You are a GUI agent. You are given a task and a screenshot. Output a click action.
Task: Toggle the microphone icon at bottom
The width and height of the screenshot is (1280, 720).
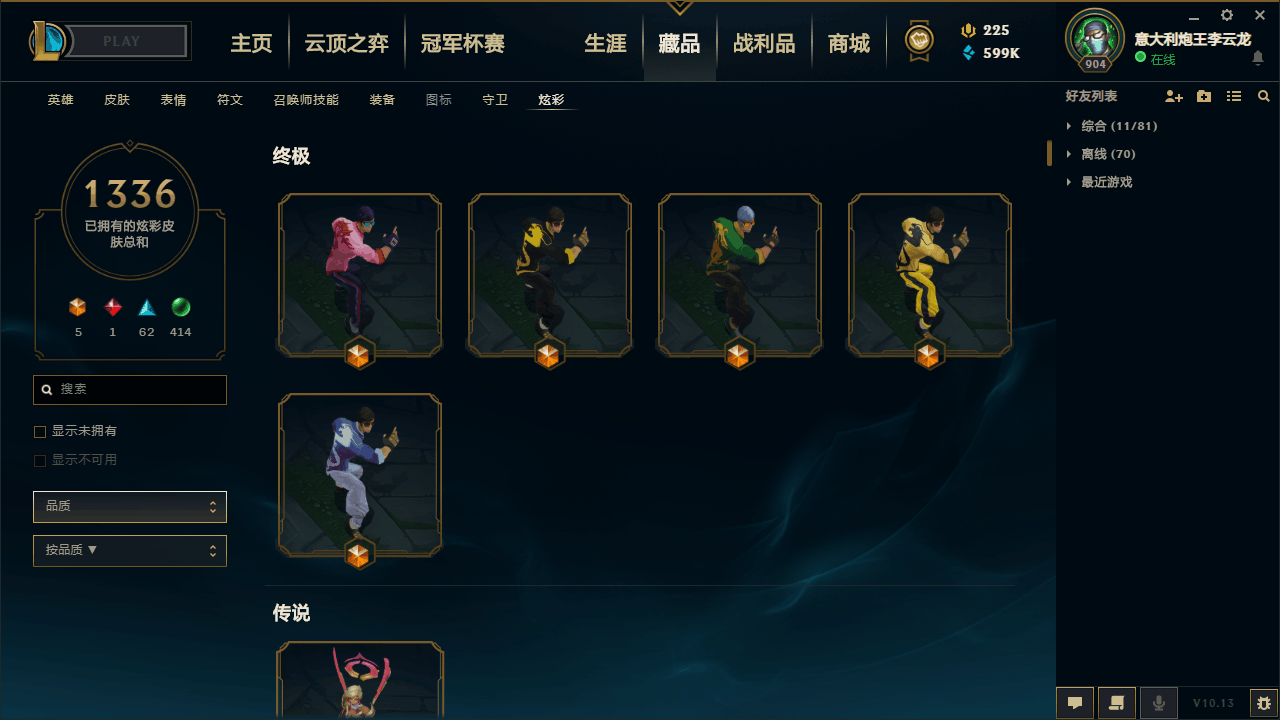[x=1159, y=703]
